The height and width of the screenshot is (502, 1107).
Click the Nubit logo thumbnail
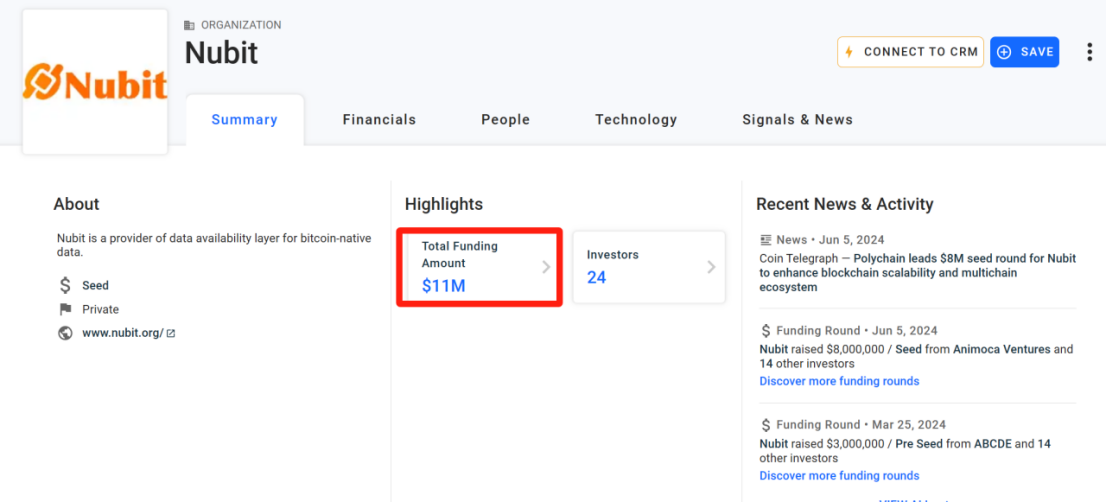click(95, 82)
